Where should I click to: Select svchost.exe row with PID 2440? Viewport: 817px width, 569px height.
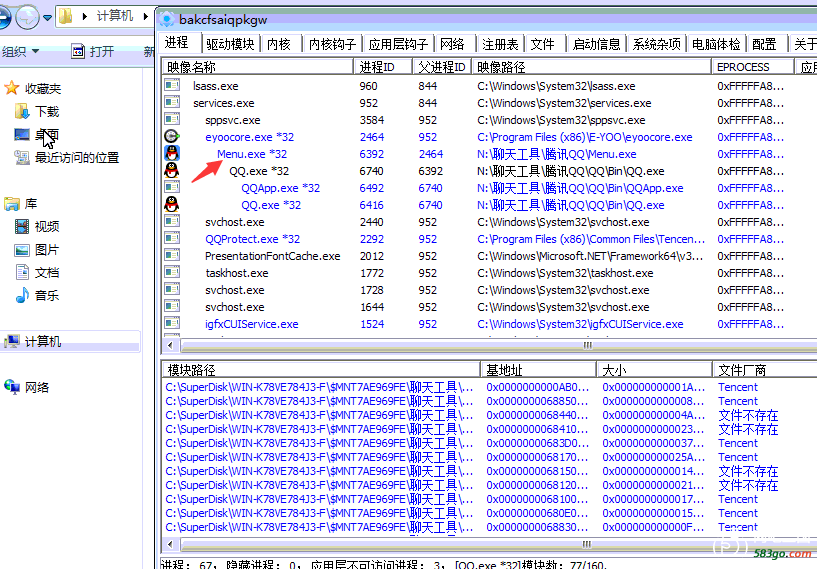click(489, 222)
